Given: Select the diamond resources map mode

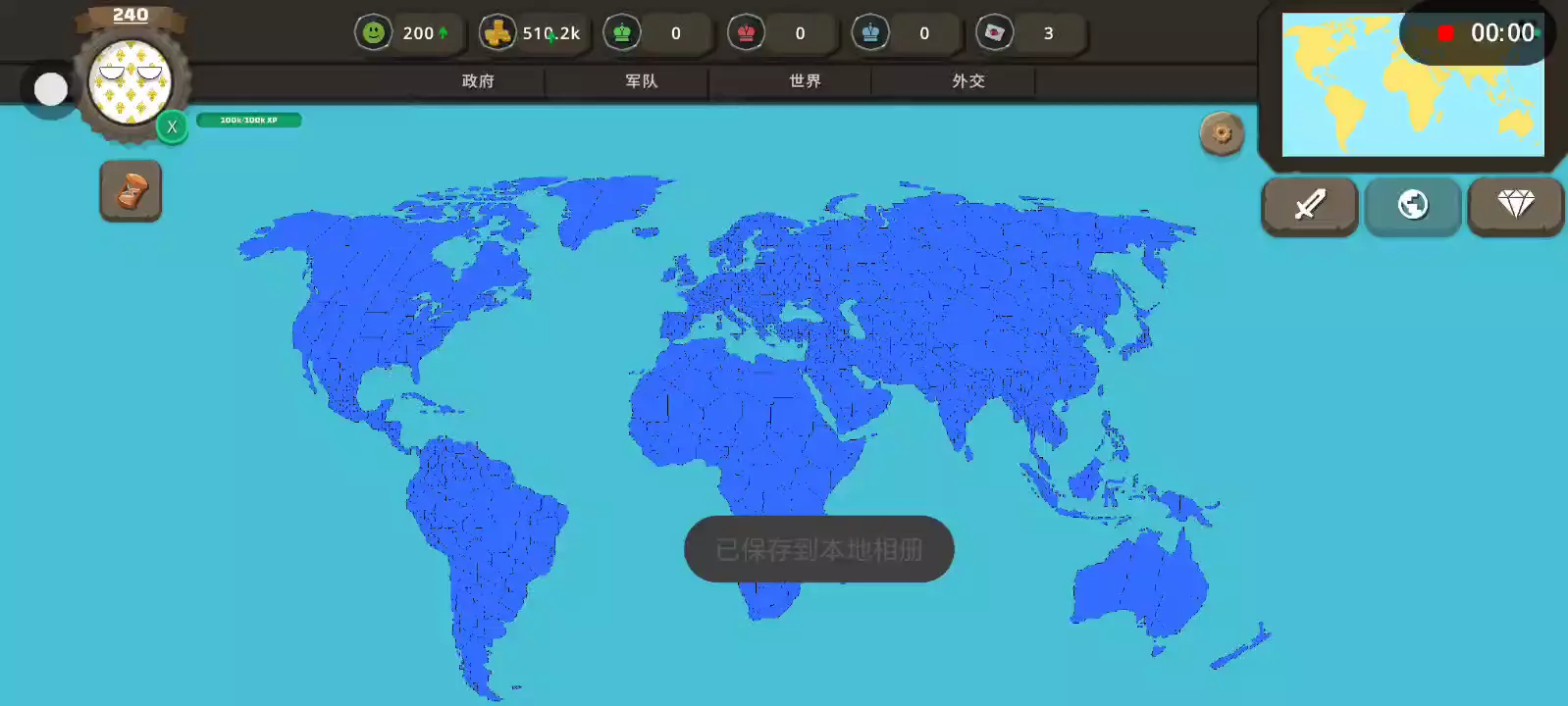Looking at the screenshot, I should pos(1515,205).
